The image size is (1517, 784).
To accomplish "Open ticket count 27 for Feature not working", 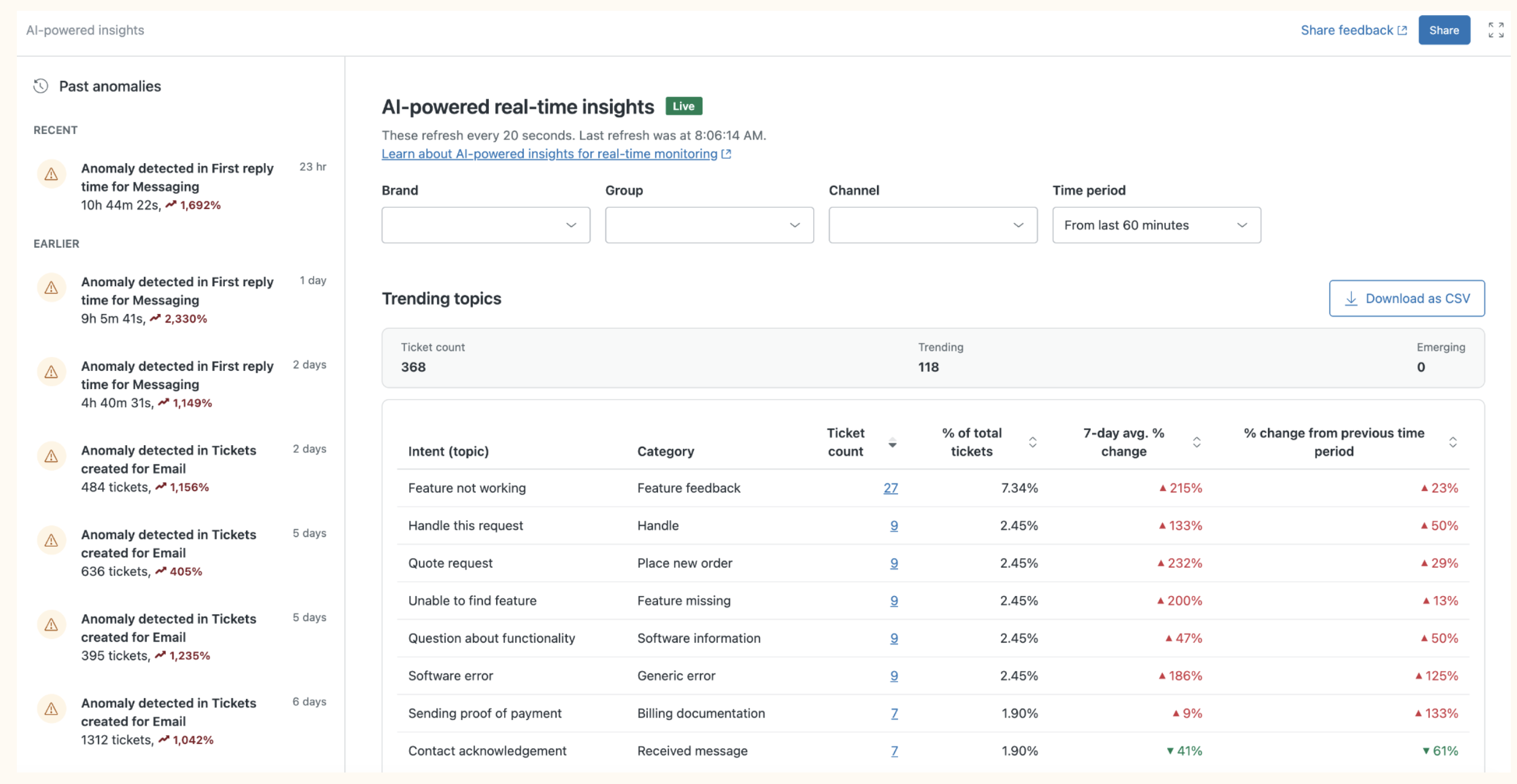I will [890, 488].
